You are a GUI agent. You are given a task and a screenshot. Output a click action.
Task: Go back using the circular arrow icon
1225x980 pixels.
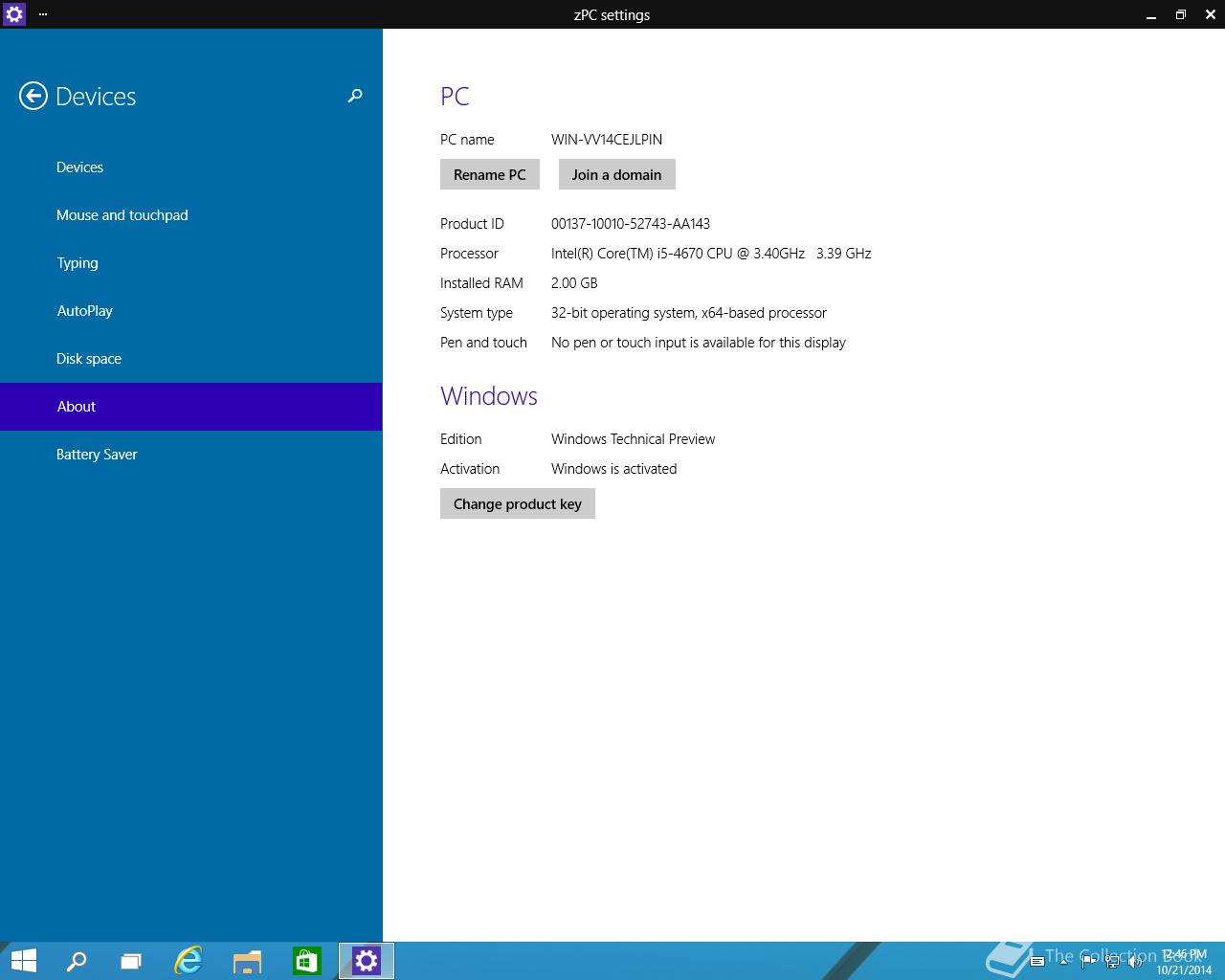coord(33,96)
